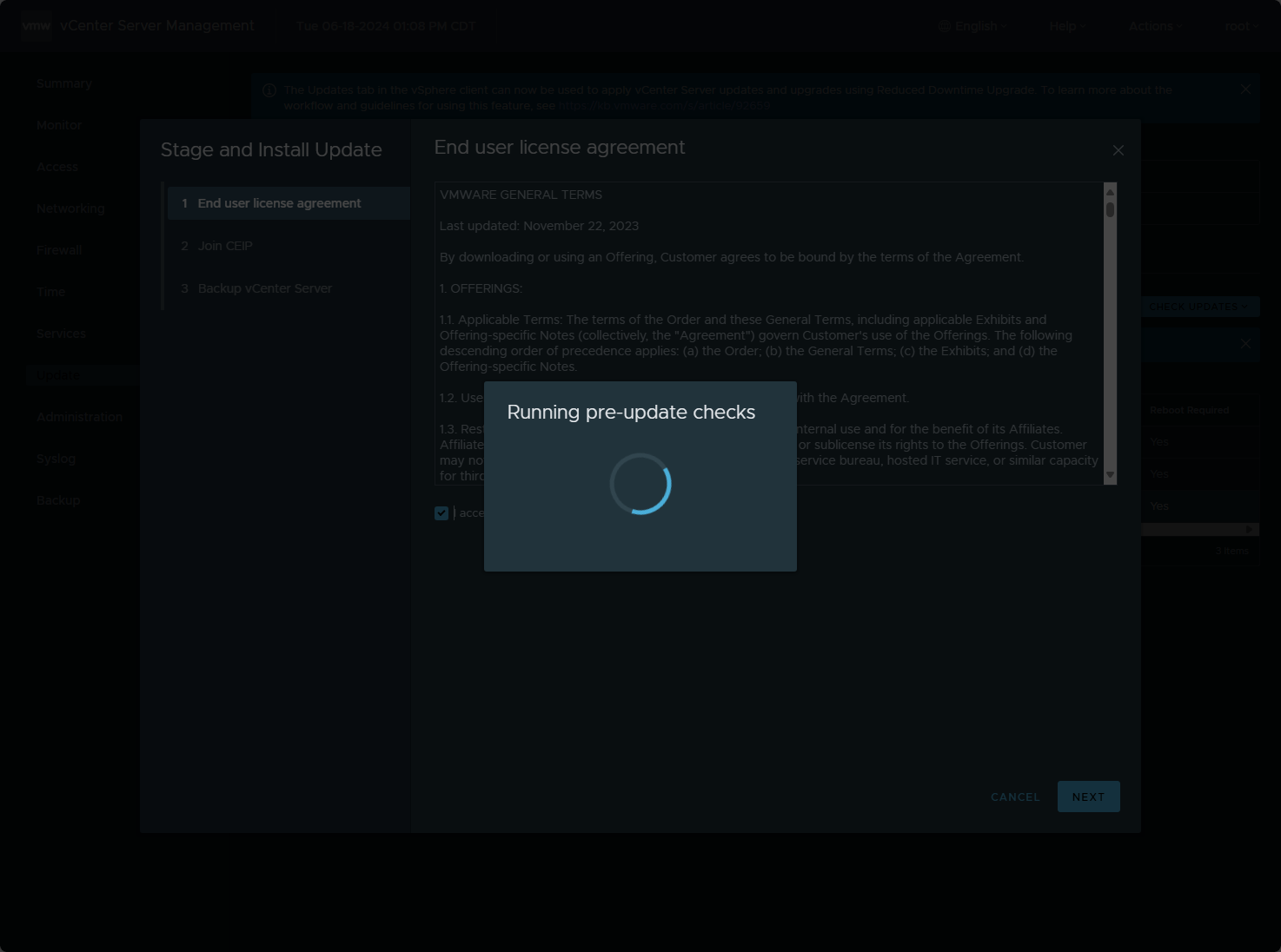Click the vCenter Server Management title

tap(157, 26)
